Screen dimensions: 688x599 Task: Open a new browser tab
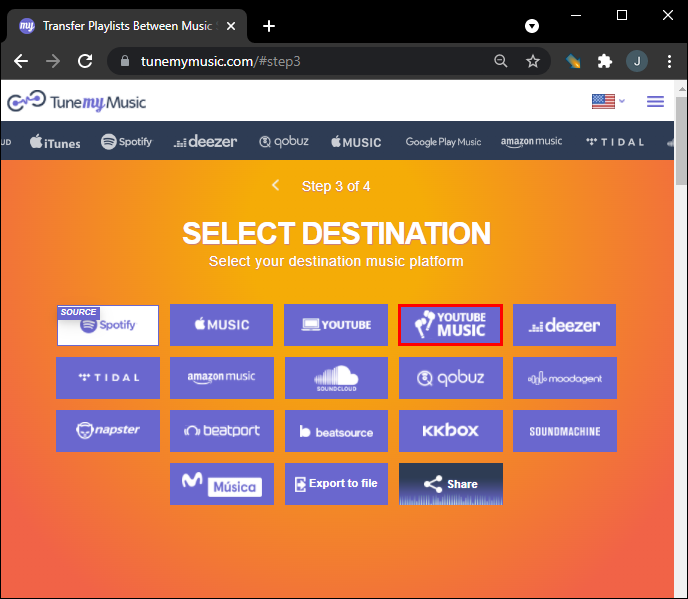pos(268,26)
